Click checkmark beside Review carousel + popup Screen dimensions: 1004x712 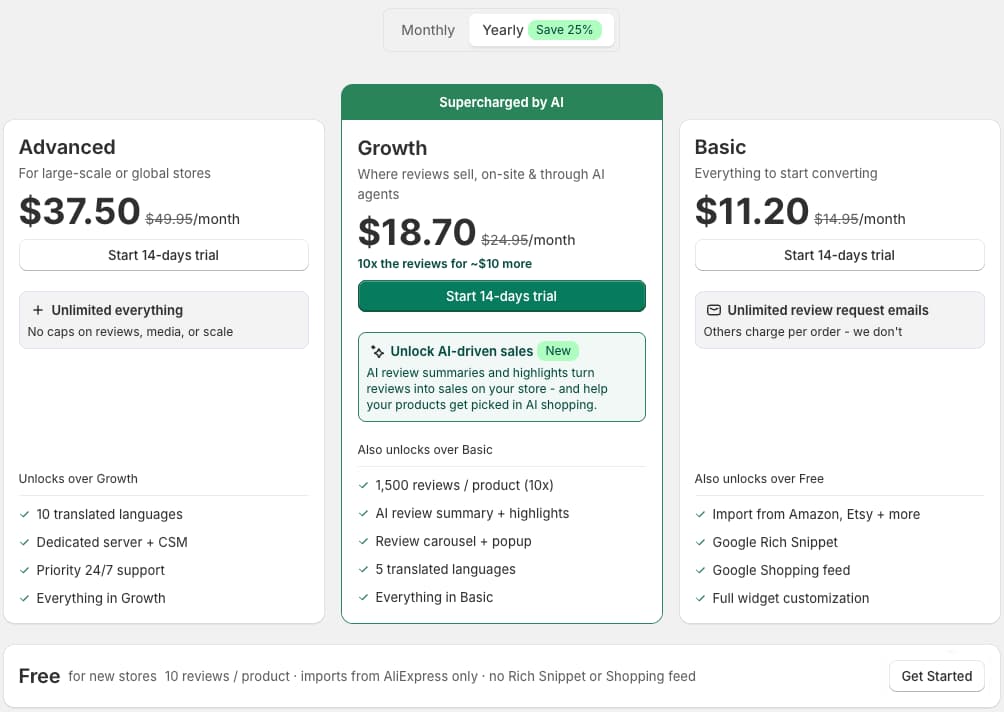363,541
